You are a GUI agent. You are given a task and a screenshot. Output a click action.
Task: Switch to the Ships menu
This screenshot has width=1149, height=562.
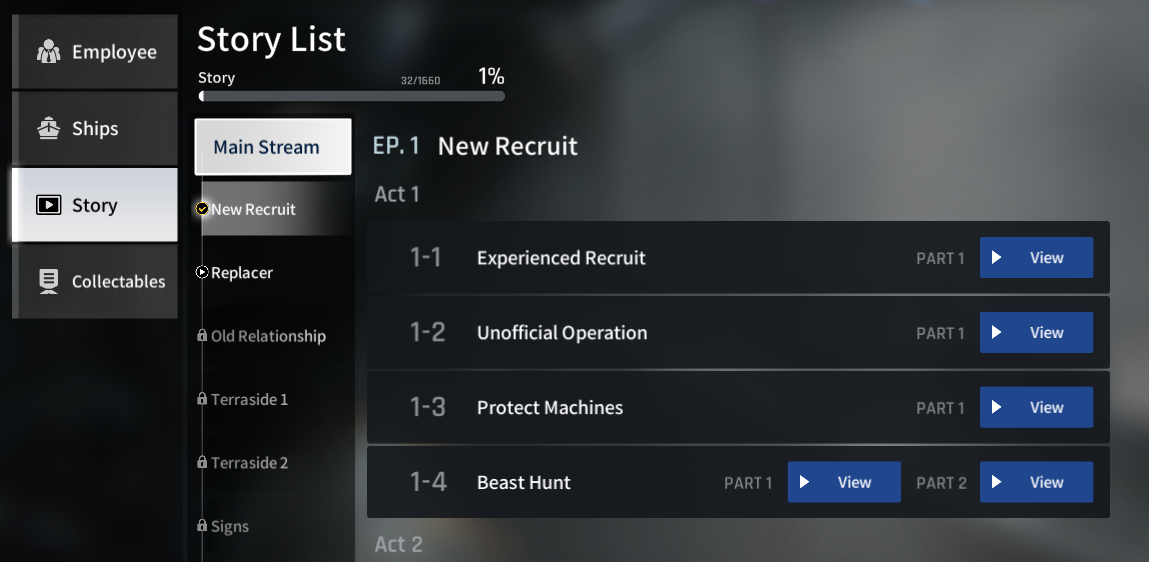pos(95,129)
